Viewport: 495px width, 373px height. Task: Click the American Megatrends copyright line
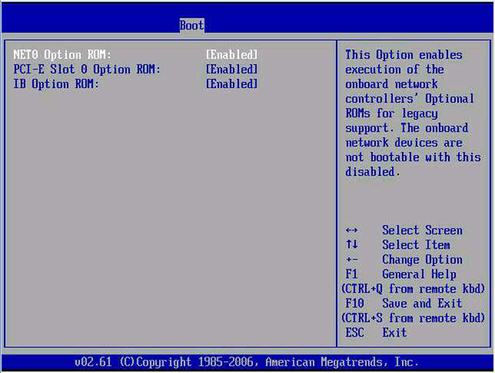pyautogui.click(x=246, y=362)
